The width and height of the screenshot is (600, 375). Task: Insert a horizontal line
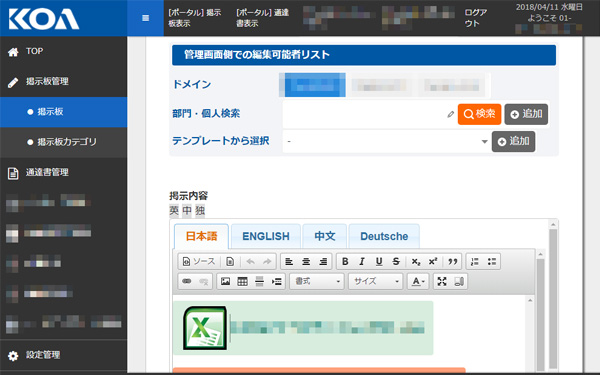coord(259,282)
